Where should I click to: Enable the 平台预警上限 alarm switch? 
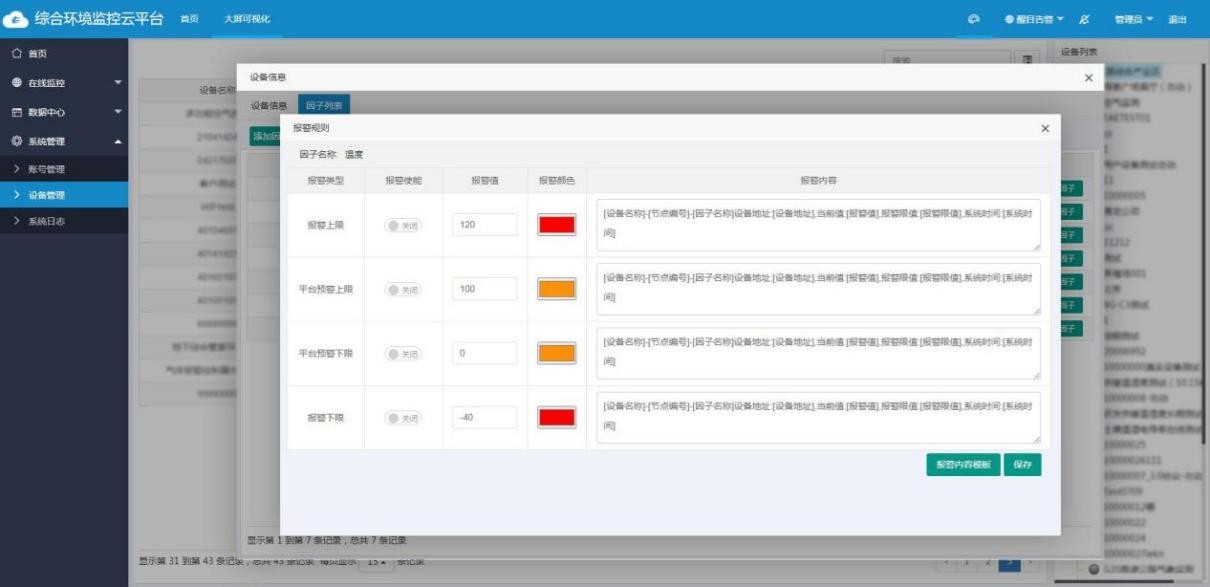tap(403, 289)
